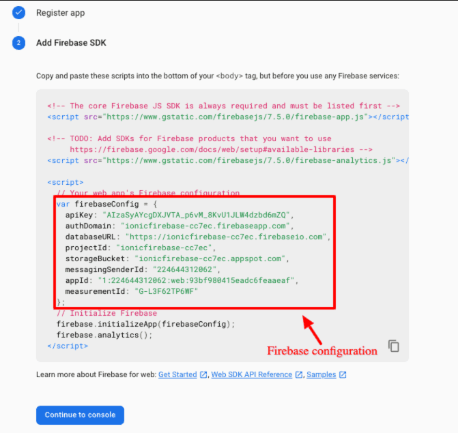The image size is (458, 434).
Task: Open the Samples external link icon
Action: tap(343, 375)
